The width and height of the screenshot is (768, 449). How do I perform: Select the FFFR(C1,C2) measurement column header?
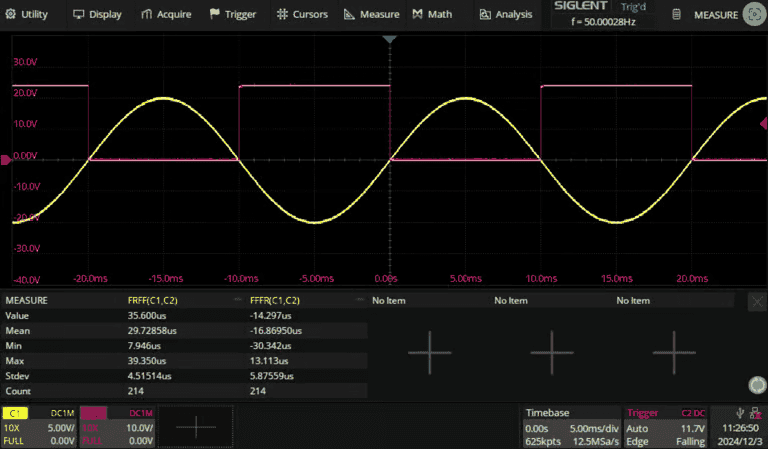point(275,300)
